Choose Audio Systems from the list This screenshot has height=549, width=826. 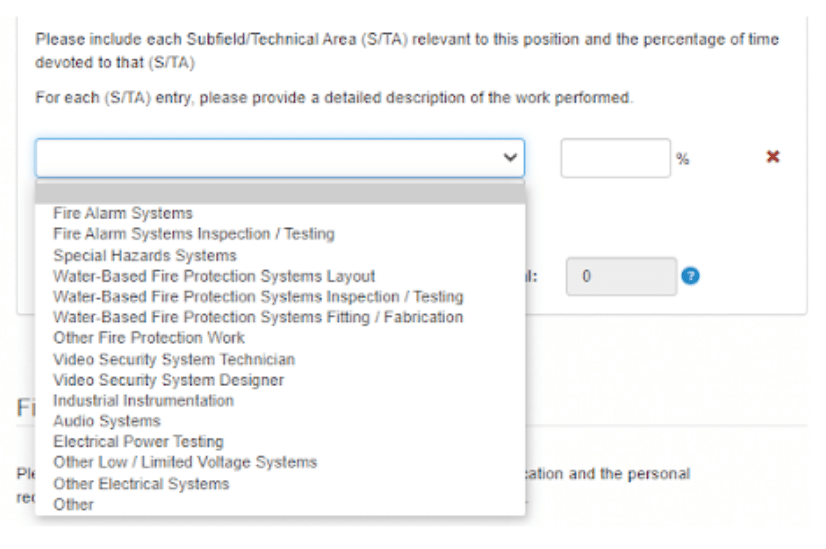point(106,421)
